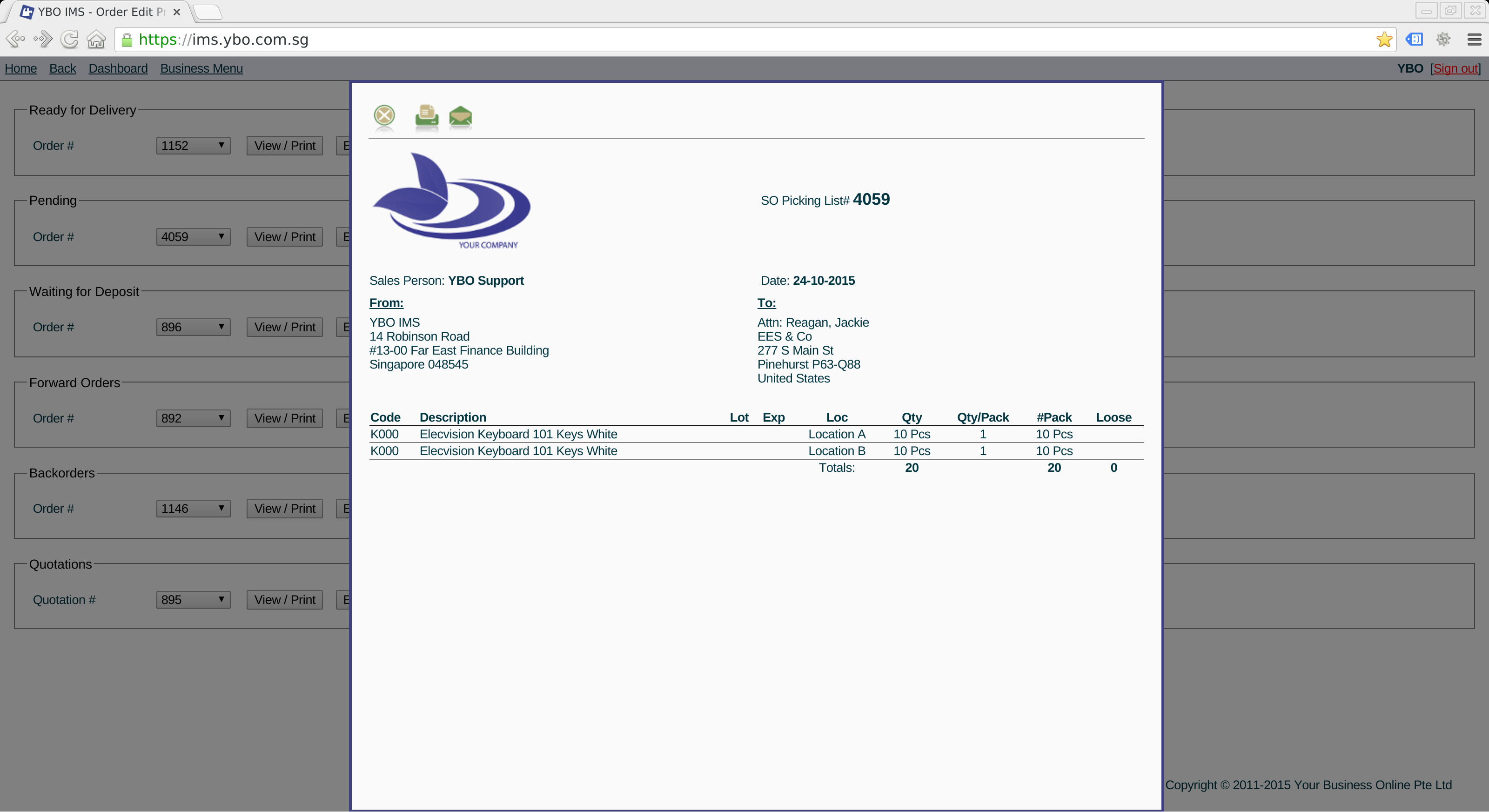Sign out of YBO account
This screenshot has width=1489, height=812.
point(1455,68)
